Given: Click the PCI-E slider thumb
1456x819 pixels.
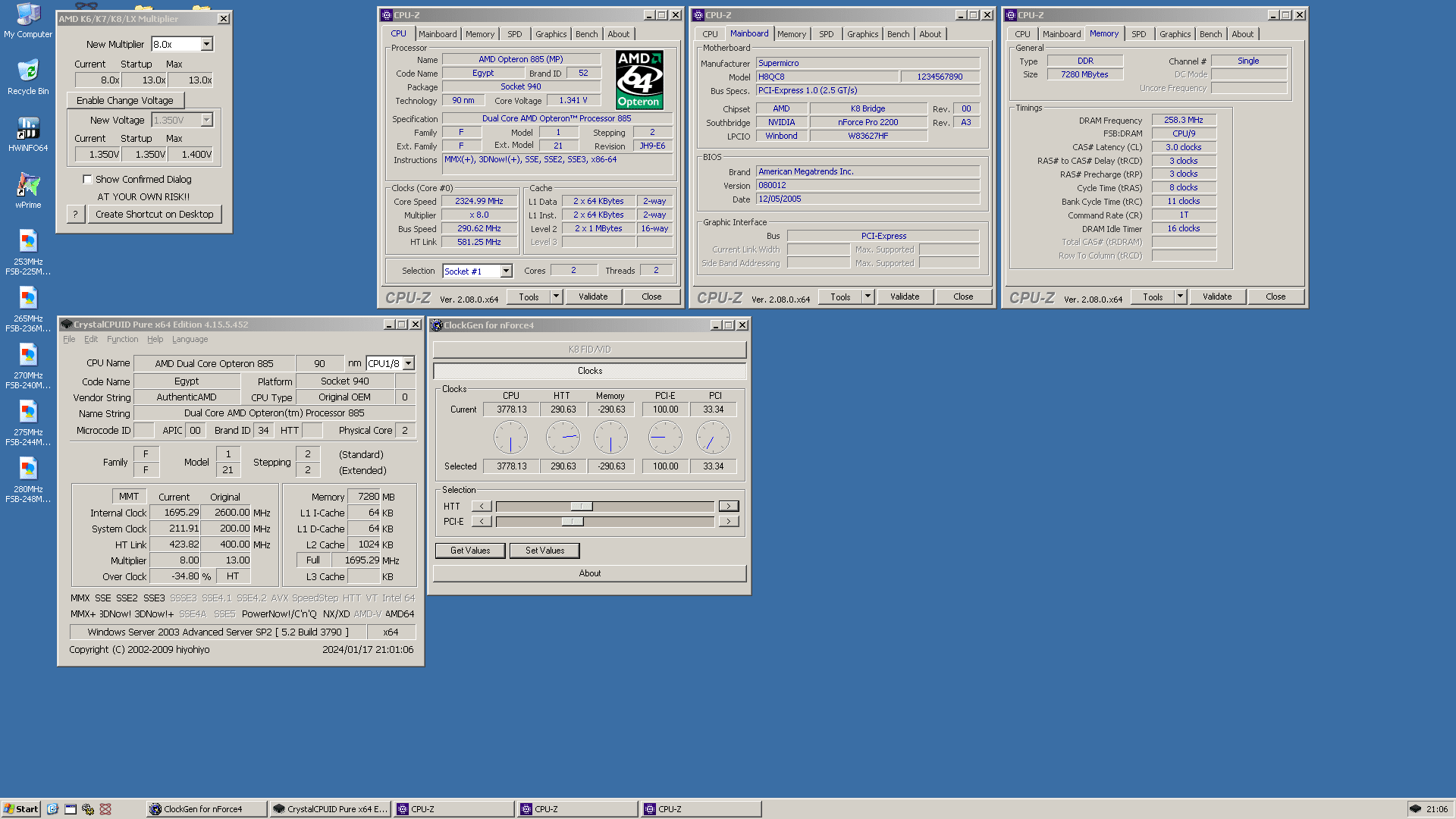Looking at the screenshot, I should click(x=573, y=522).
